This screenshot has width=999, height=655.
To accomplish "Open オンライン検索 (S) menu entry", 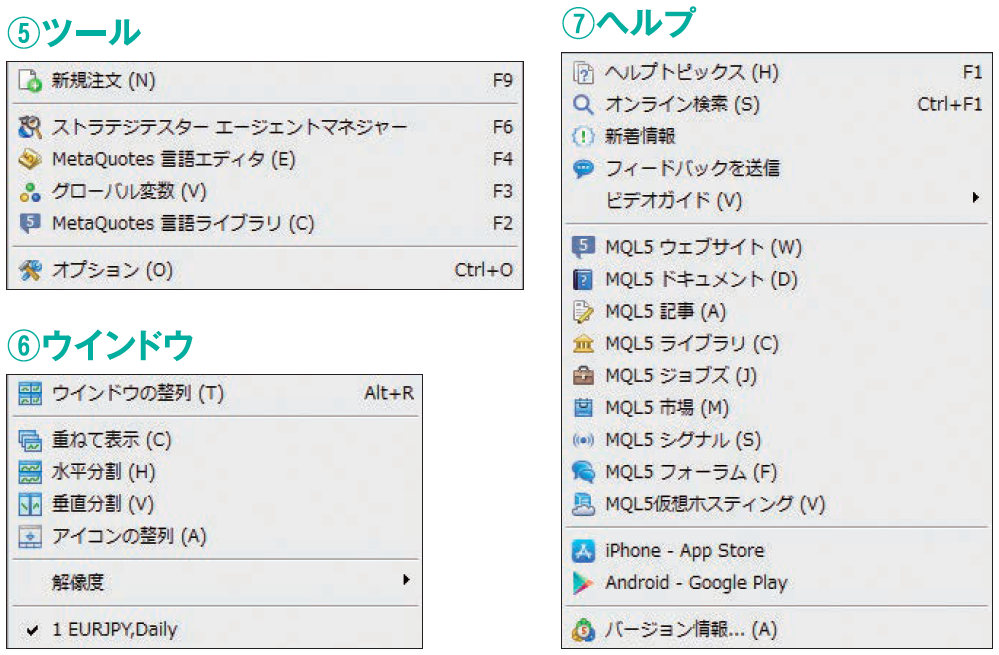I will click(x=777, y=104).
